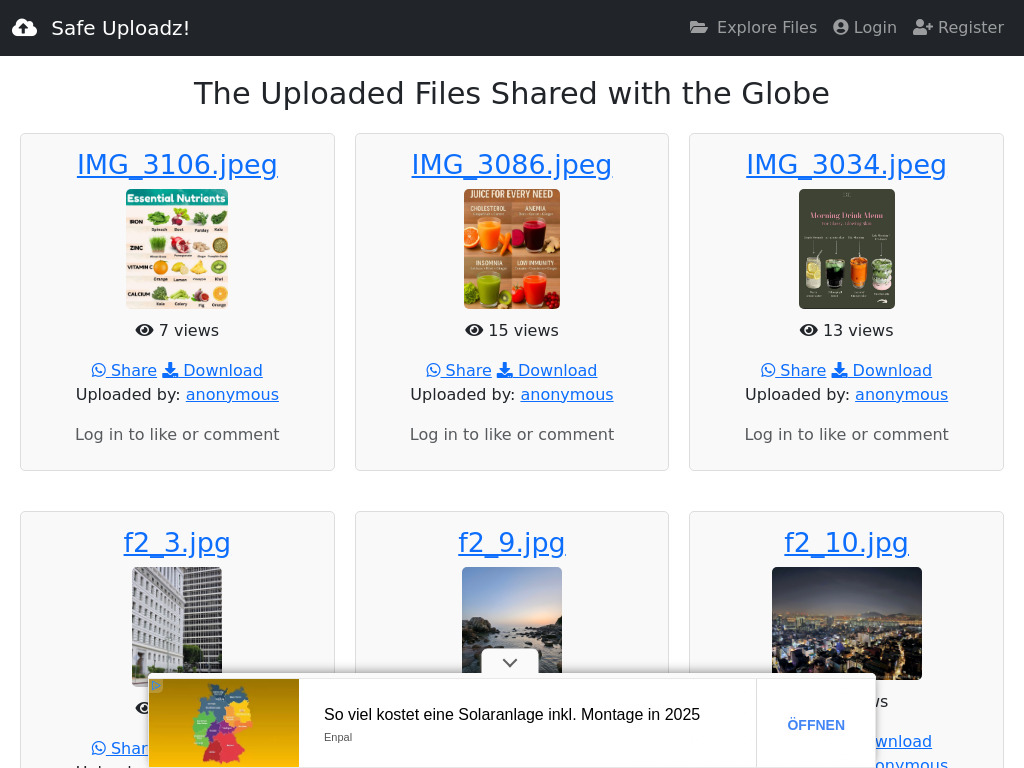Screen dimensions: 1024x768
Task: Click the Enpal solar map image in the ad
Action: pos(224,723)
